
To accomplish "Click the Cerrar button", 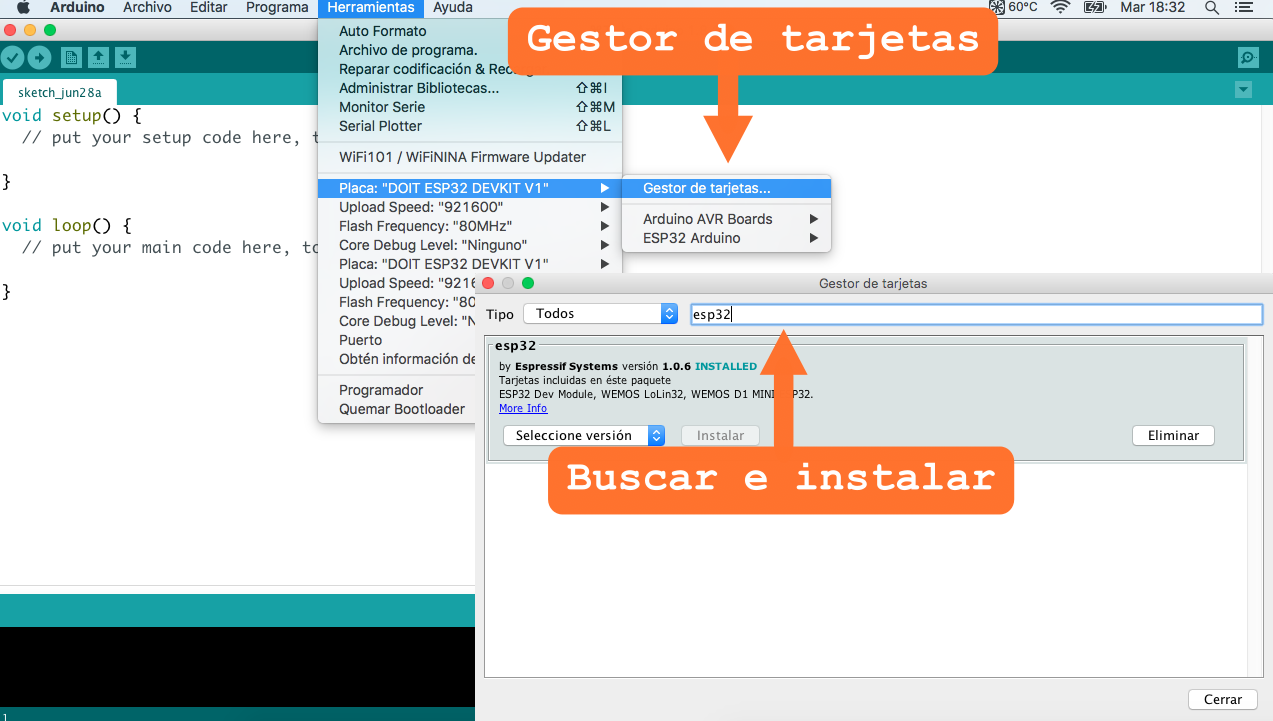I will [x=1223, y=700].
